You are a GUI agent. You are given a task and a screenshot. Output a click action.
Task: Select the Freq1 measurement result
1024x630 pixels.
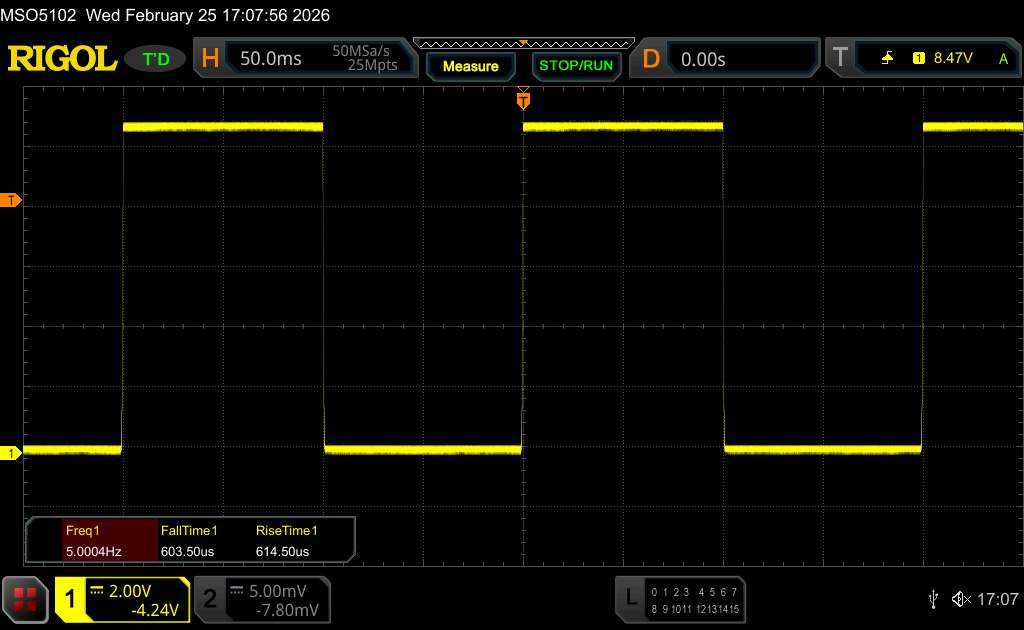coord(97,541)
